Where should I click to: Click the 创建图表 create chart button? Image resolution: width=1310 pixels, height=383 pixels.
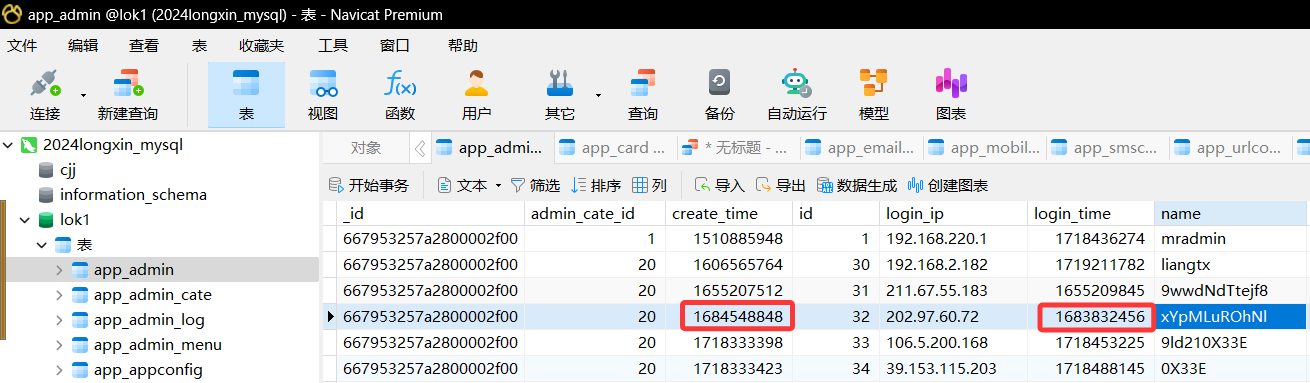pos(947,185)
